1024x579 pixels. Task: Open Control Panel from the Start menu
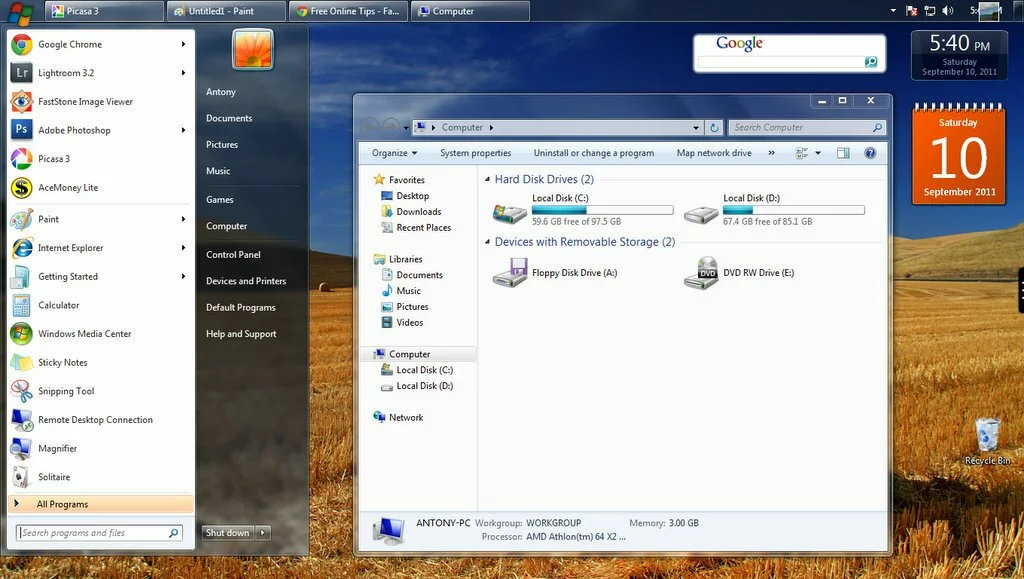click(233, 255)
